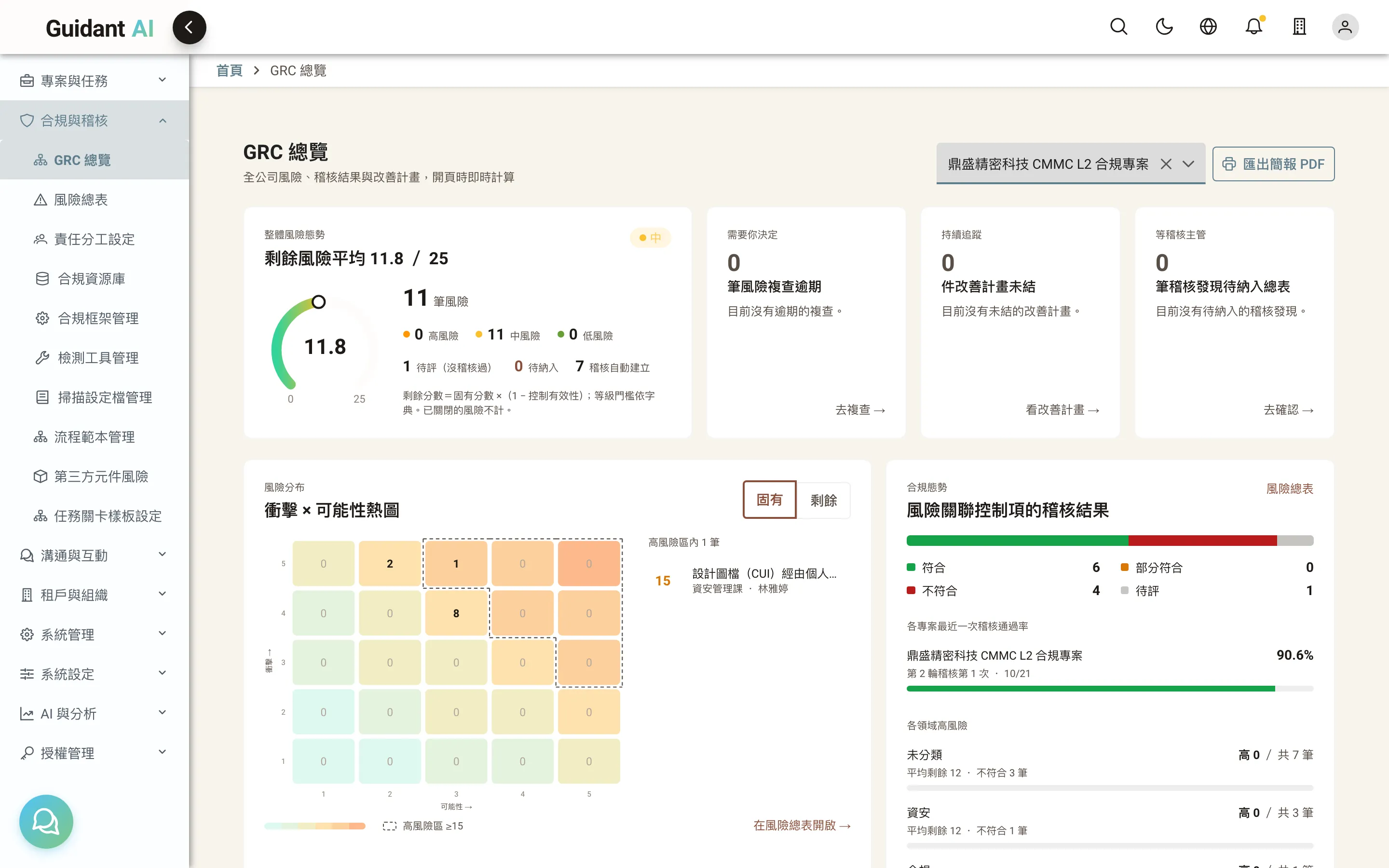1389x868 pixels.
Task: Open the notifications bell
Action: tap(1253, 27)
